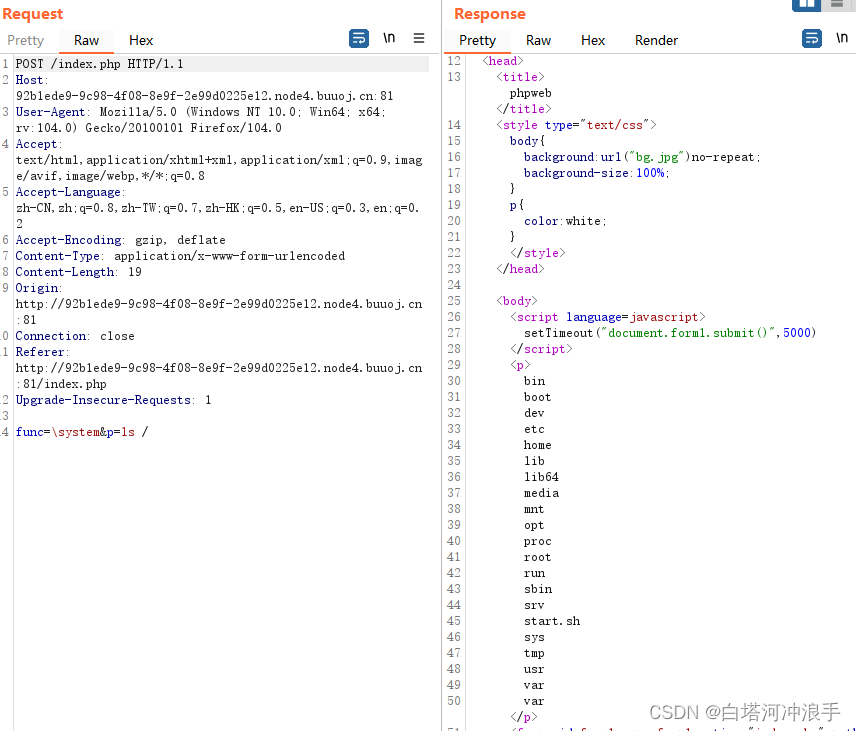Click the Accept-Language header name
This screenshot has height=731, width=856.
[x=68, y=192]
